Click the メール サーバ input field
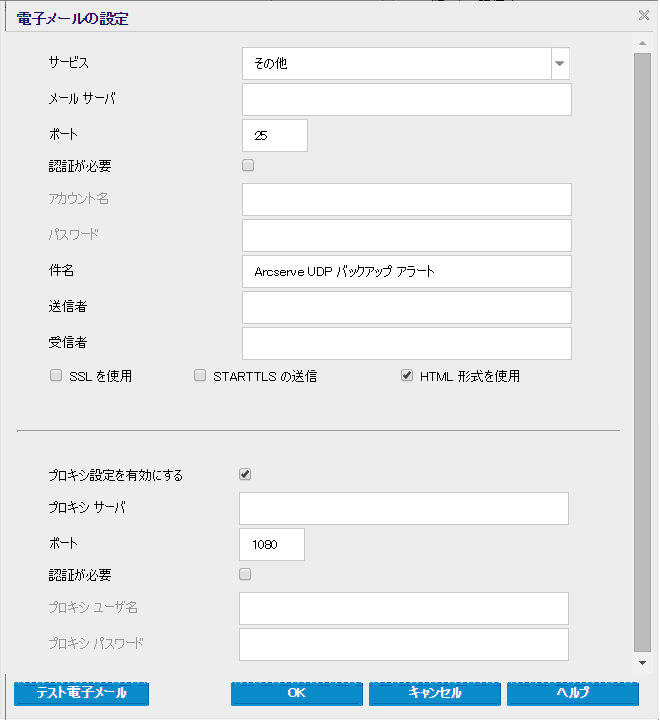This screenshot has width=660, height=720. pyautogui.click(x=406, y=100)
